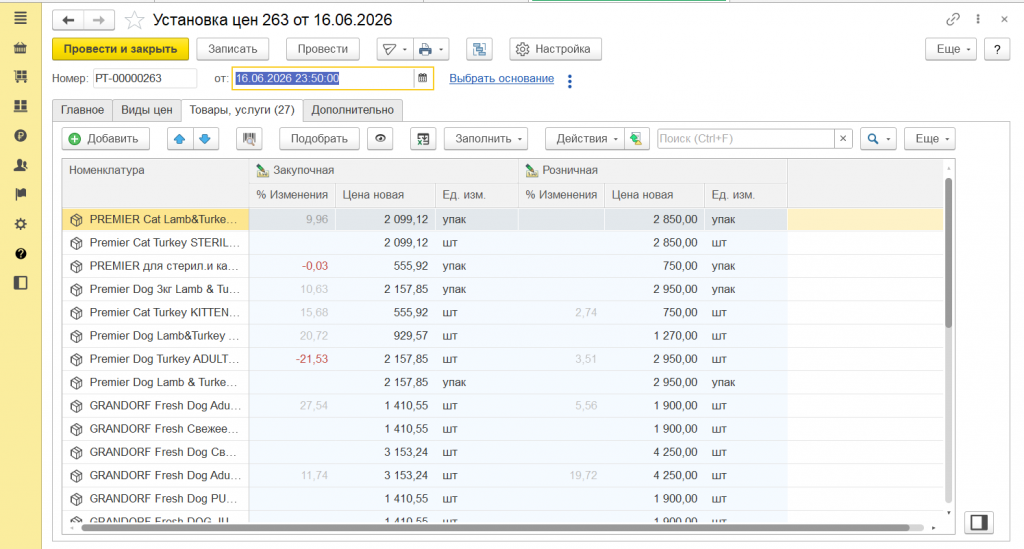This screenshot has height=549, width=1024.
Task: Copy link to this document
Action: click(953, 20)
